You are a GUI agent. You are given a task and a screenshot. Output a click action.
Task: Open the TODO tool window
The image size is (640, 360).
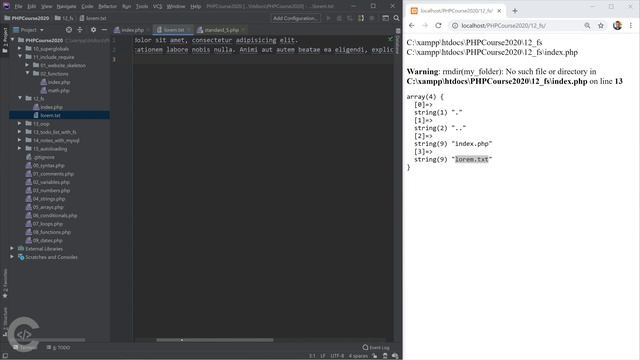pyautogui.click(x=58, y=347)
